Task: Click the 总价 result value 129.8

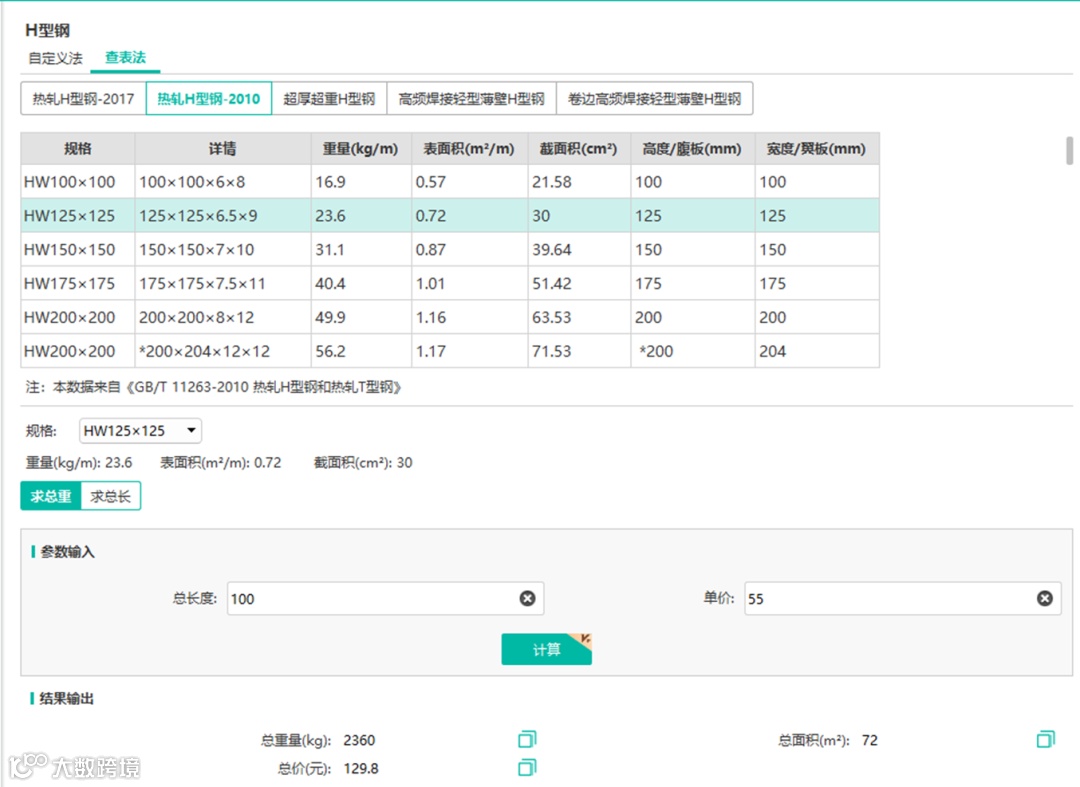Action: pos(361,768)
